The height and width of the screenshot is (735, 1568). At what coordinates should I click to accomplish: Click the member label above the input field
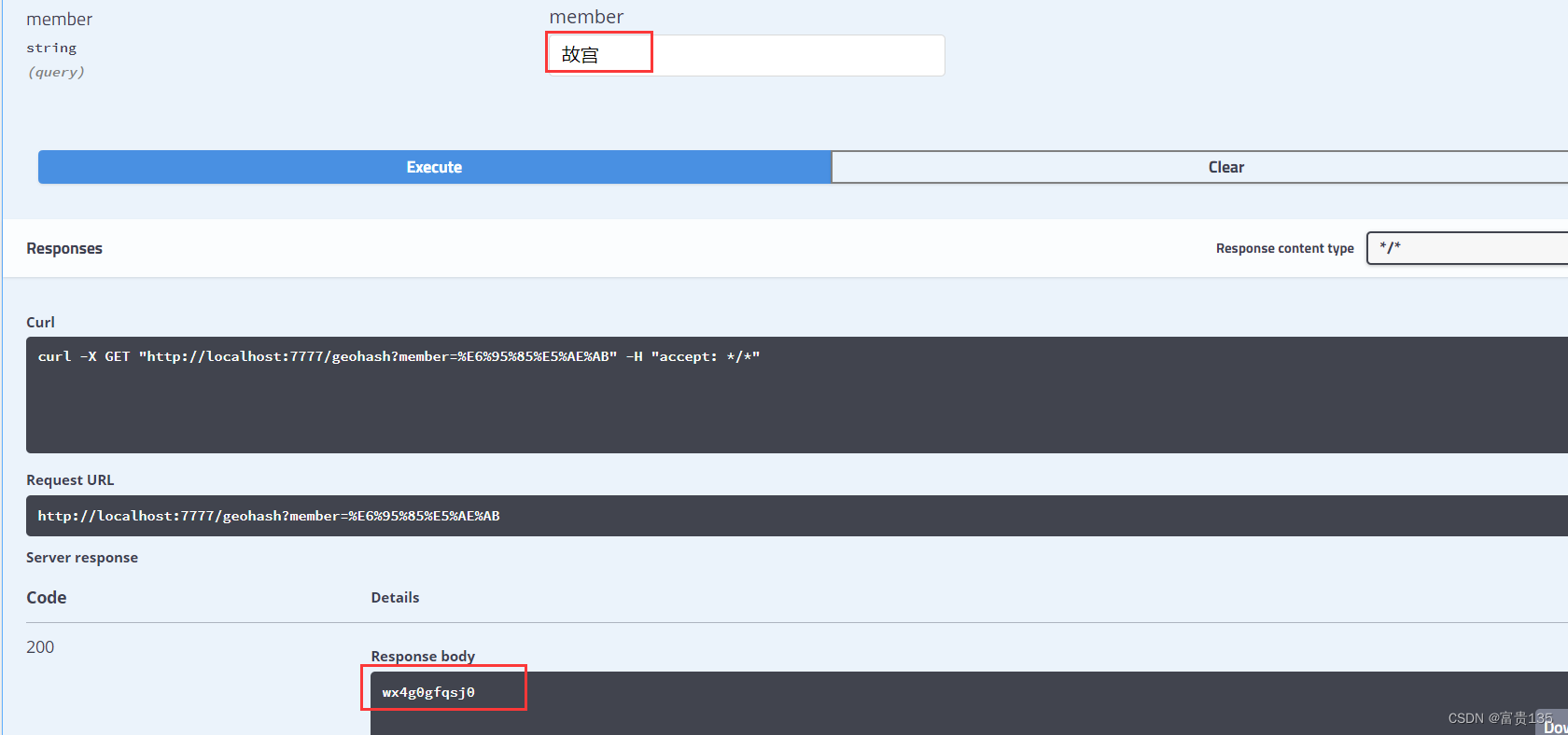586,17
